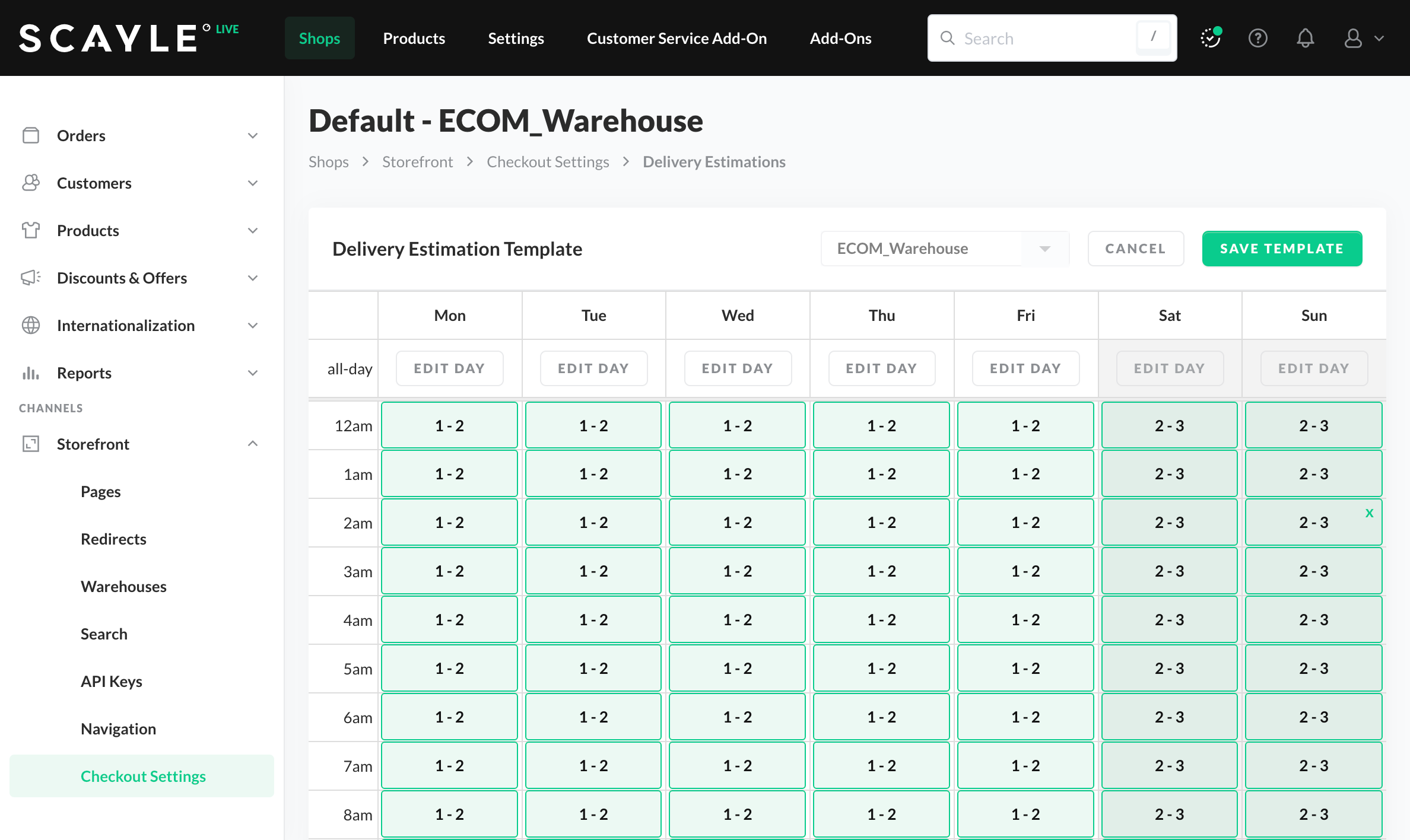Click the Reports bar chart icon
Image resolution: width=1410 pixels, height=840 pixels.
coord(31,373)
